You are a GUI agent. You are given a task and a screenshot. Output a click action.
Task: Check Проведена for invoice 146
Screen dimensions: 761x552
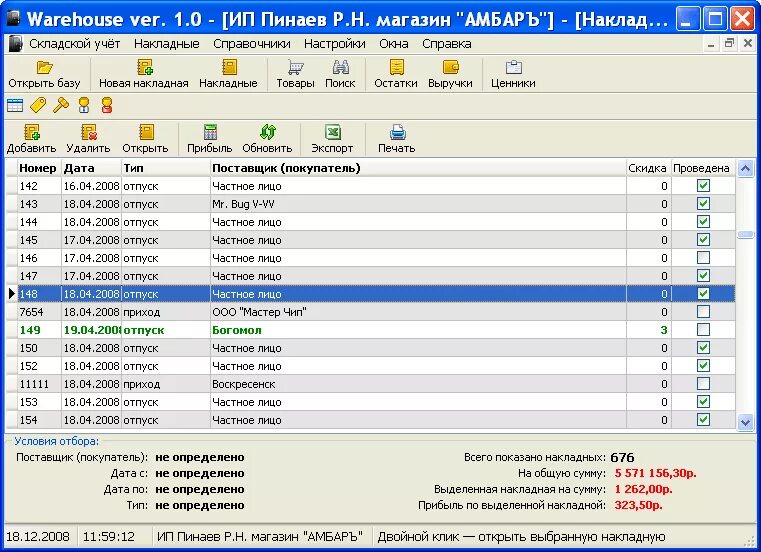pos(703,257)
